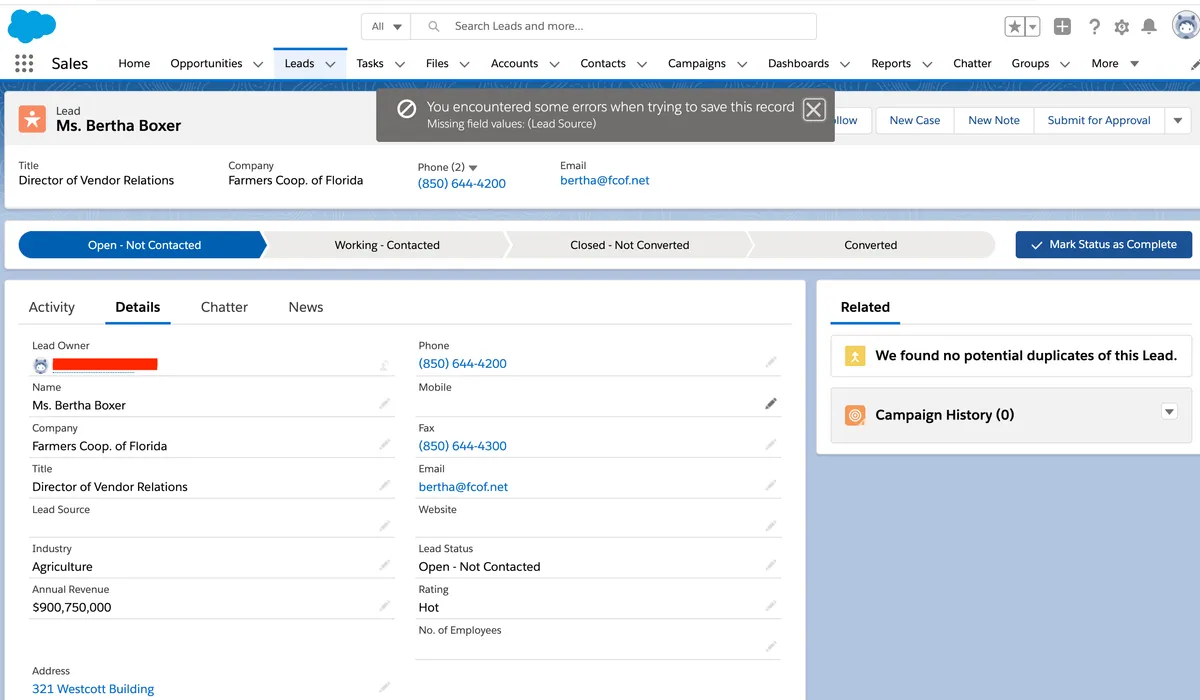Click the New Note button

point(994,120)
